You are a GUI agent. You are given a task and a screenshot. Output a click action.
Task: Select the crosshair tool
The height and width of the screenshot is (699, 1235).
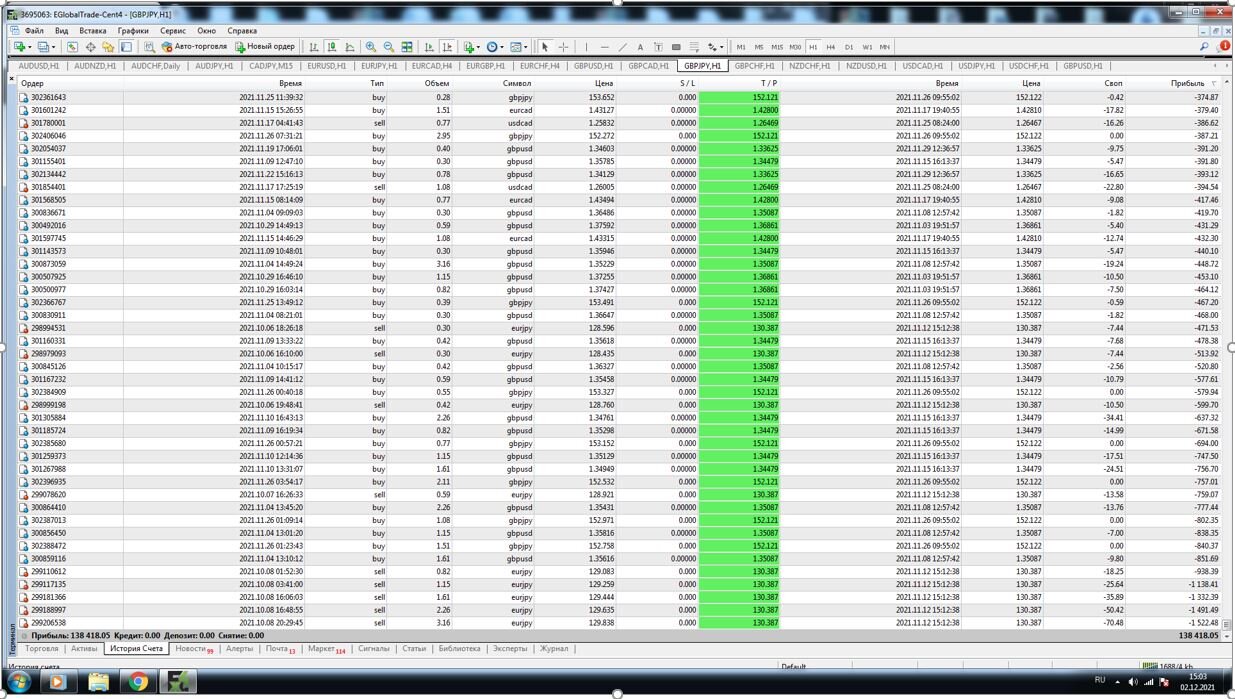click(563, 47)
